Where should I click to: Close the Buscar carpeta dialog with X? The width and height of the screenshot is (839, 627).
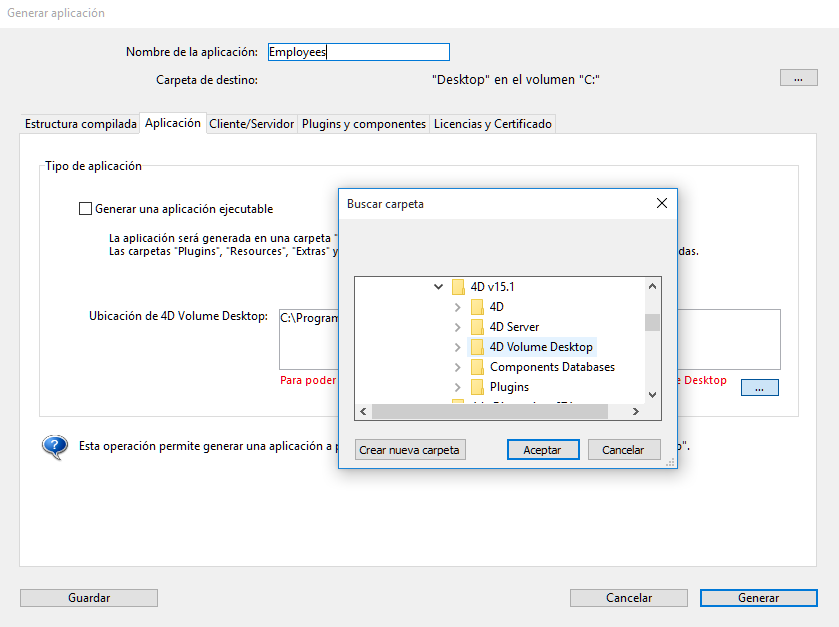(x=661, y=203)
